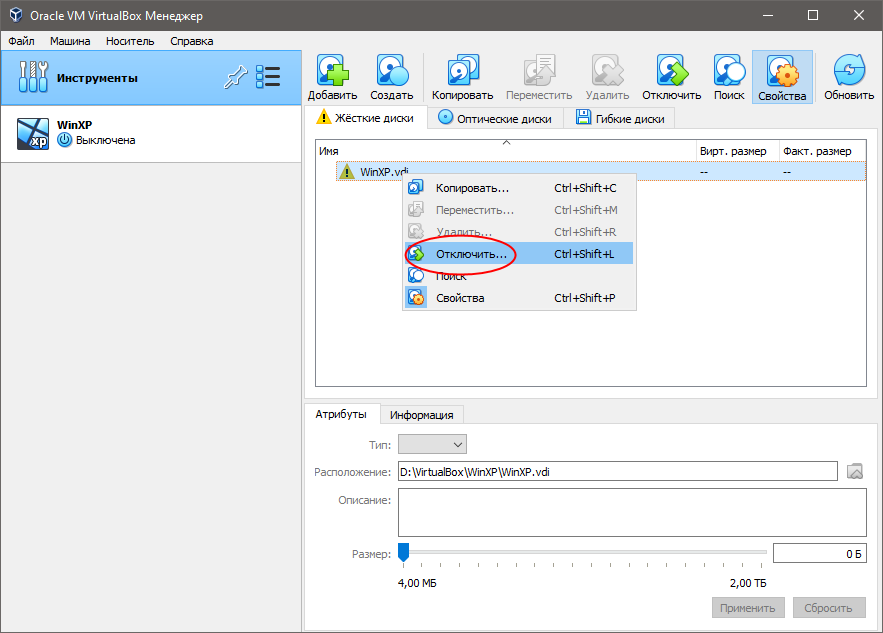Click the greyed Переместить toolbar icon

539,71
